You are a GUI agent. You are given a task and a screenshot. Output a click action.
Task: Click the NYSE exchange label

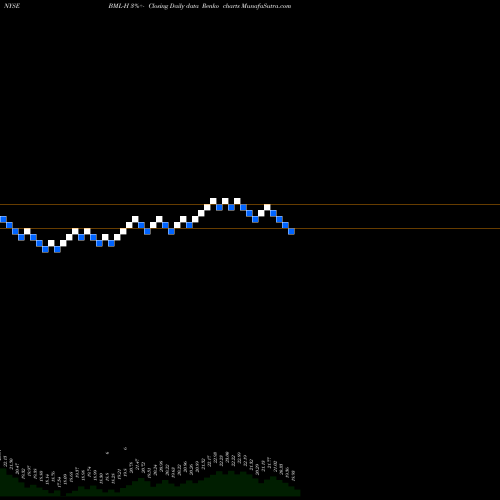point(12,6)
